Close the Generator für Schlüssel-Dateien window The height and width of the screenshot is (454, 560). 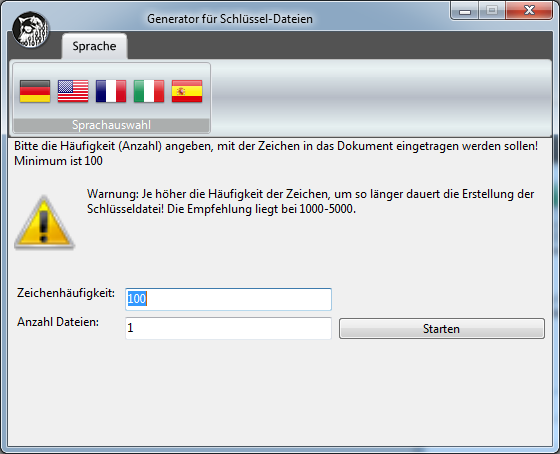point(529,10)
